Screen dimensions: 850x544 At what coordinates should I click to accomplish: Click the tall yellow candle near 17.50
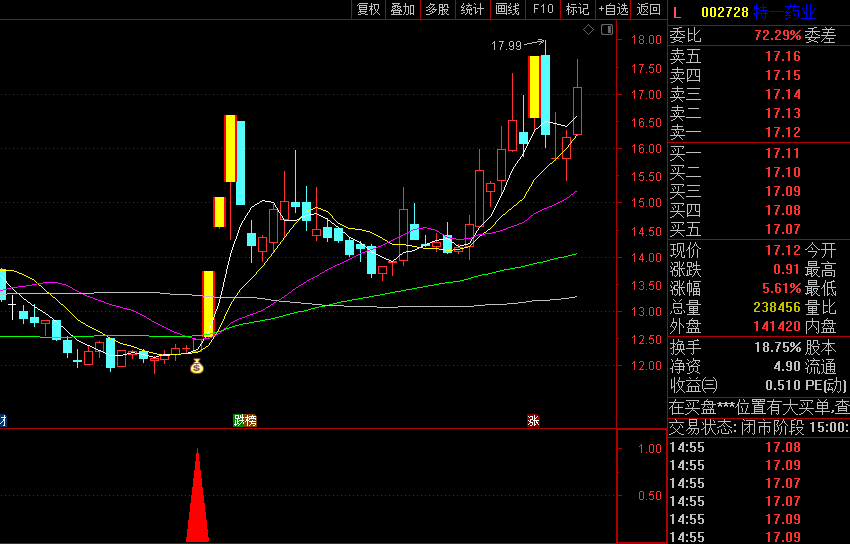(534, 87)
